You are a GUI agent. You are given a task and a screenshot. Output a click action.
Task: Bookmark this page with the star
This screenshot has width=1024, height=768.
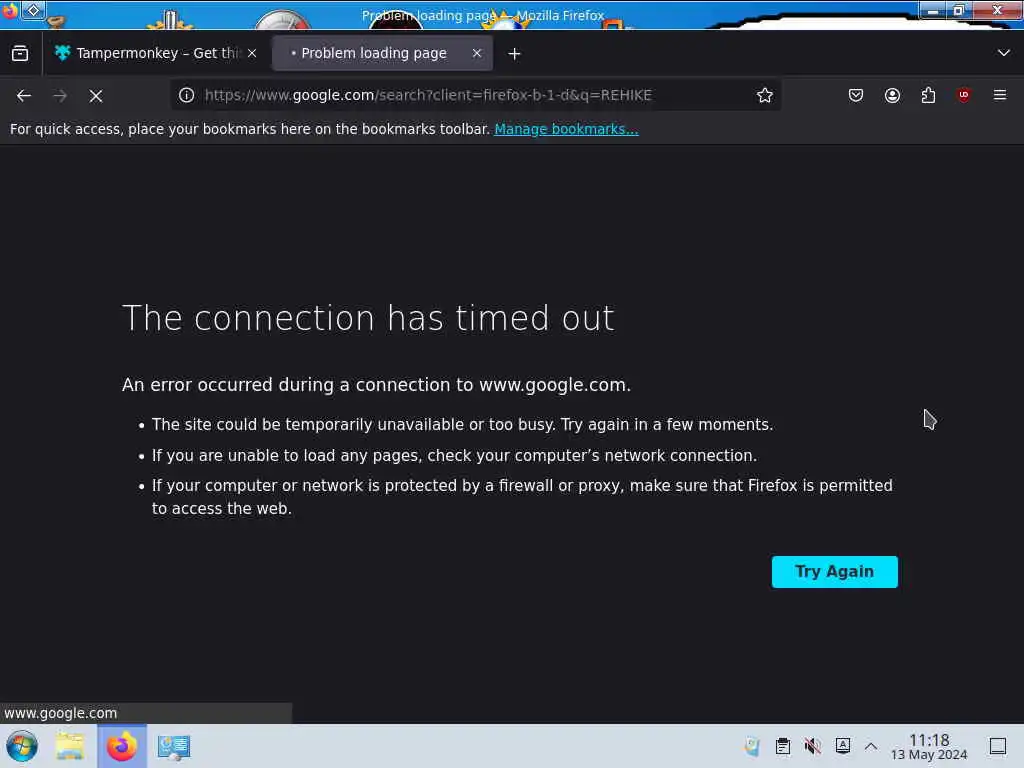[x=765, y=95]
